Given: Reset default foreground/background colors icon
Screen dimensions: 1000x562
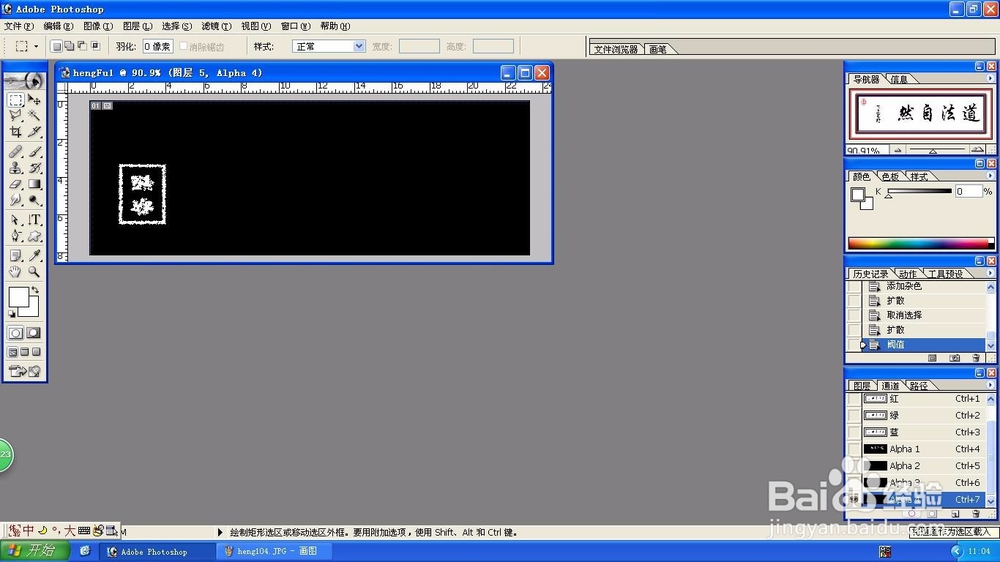Looking at the screenshot, I should click(x=11, y=314).
